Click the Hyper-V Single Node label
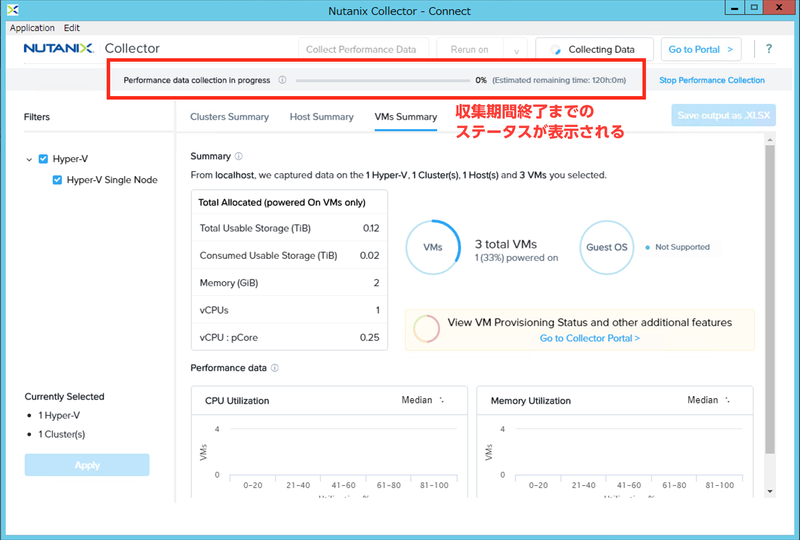This screenshot has height=540, width=800. click(x=112, y=180)
